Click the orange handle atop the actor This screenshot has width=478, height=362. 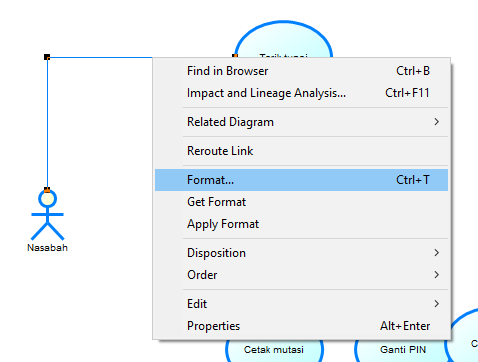[47, 190]
